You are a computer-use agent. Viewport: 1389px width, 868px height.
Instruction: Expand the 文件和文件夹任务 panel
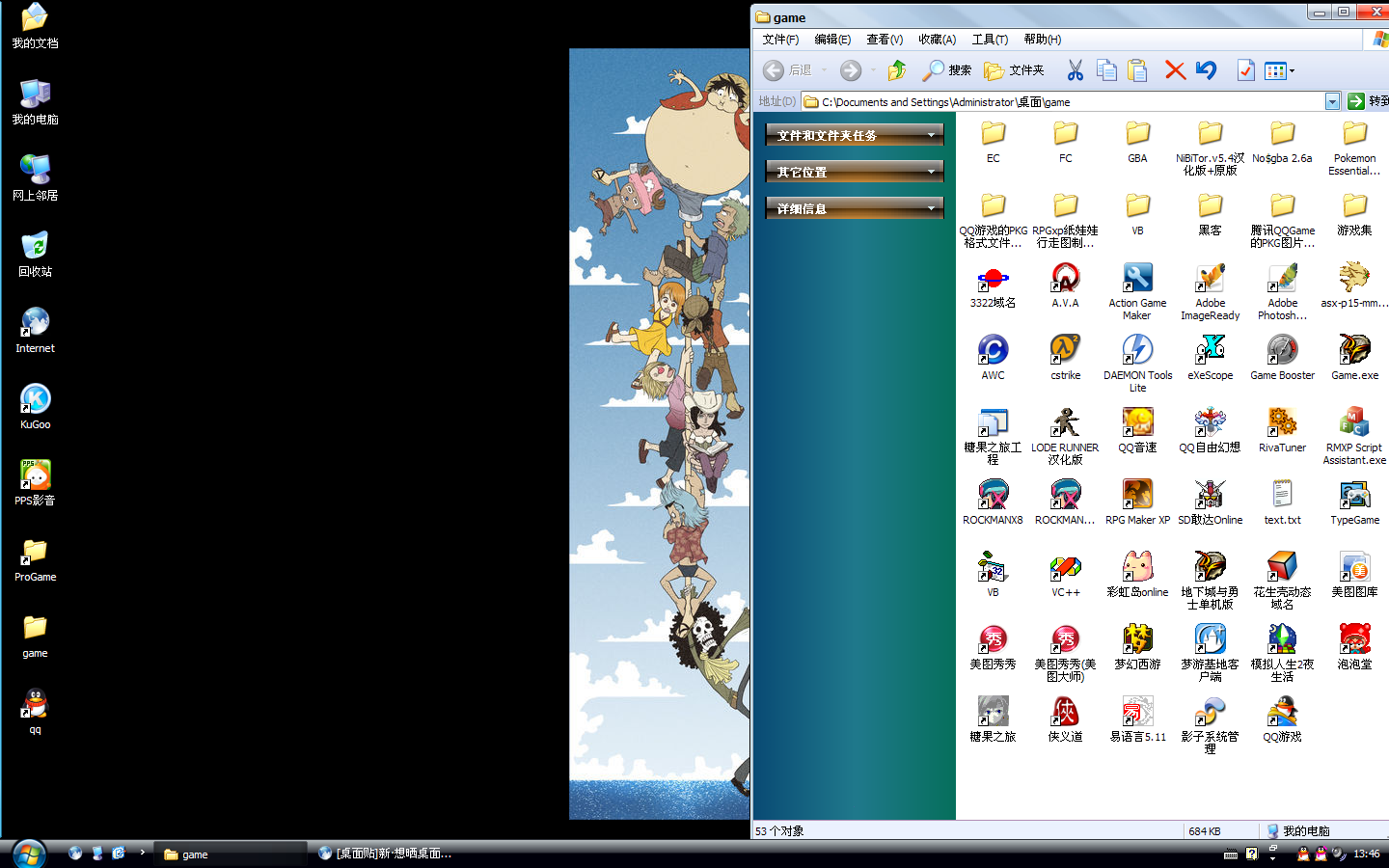pos(855,135)
